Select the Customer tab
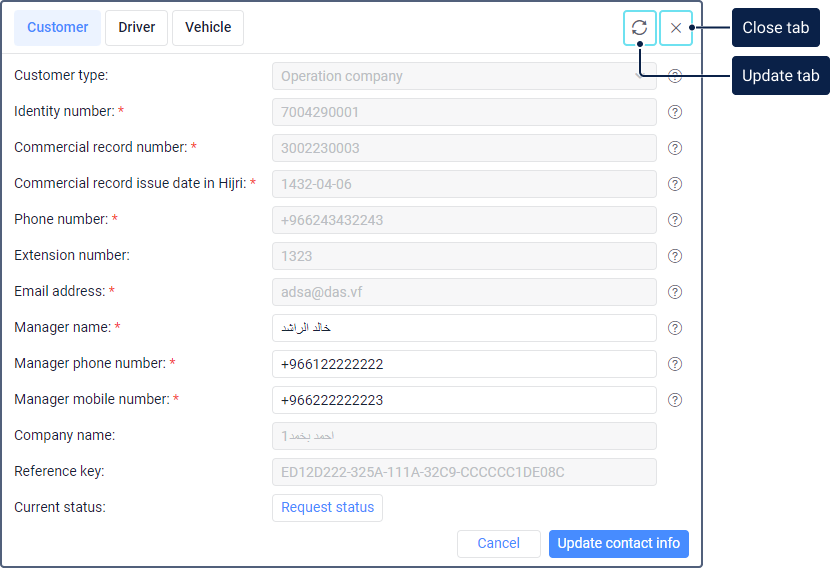Screen dimensions: 832x568 (58, 28)
